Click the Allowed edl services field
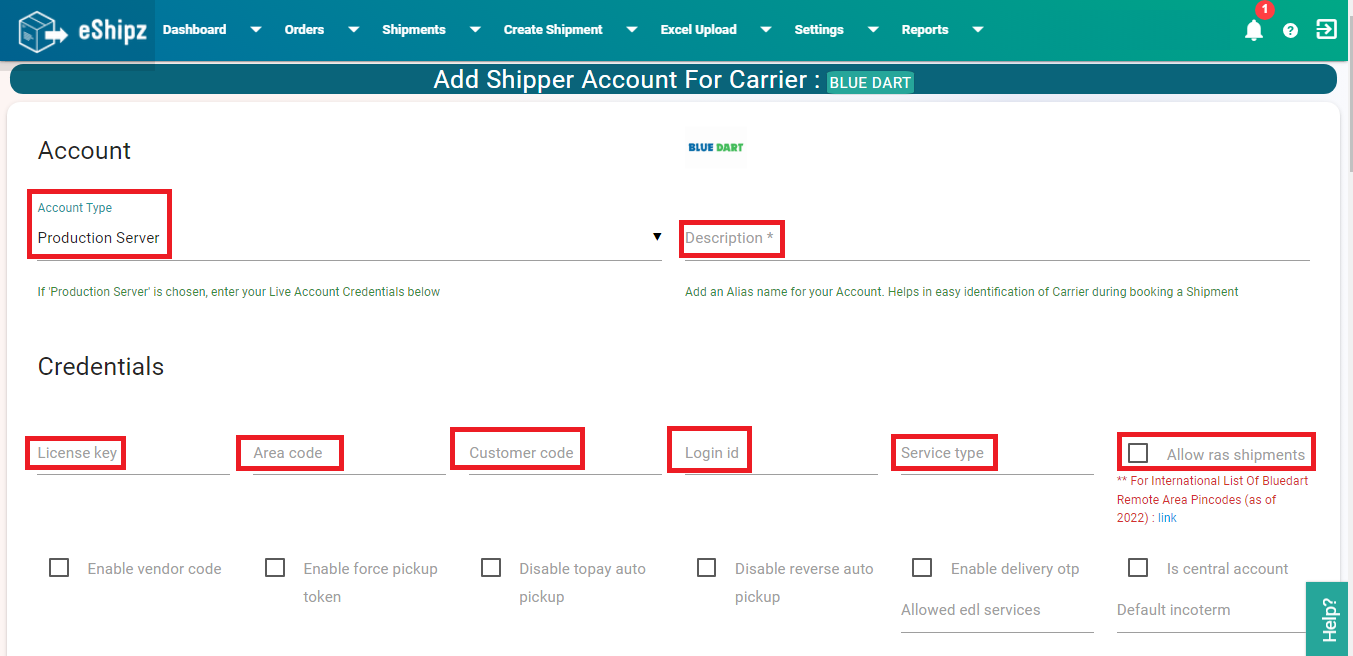 (997, 612)
